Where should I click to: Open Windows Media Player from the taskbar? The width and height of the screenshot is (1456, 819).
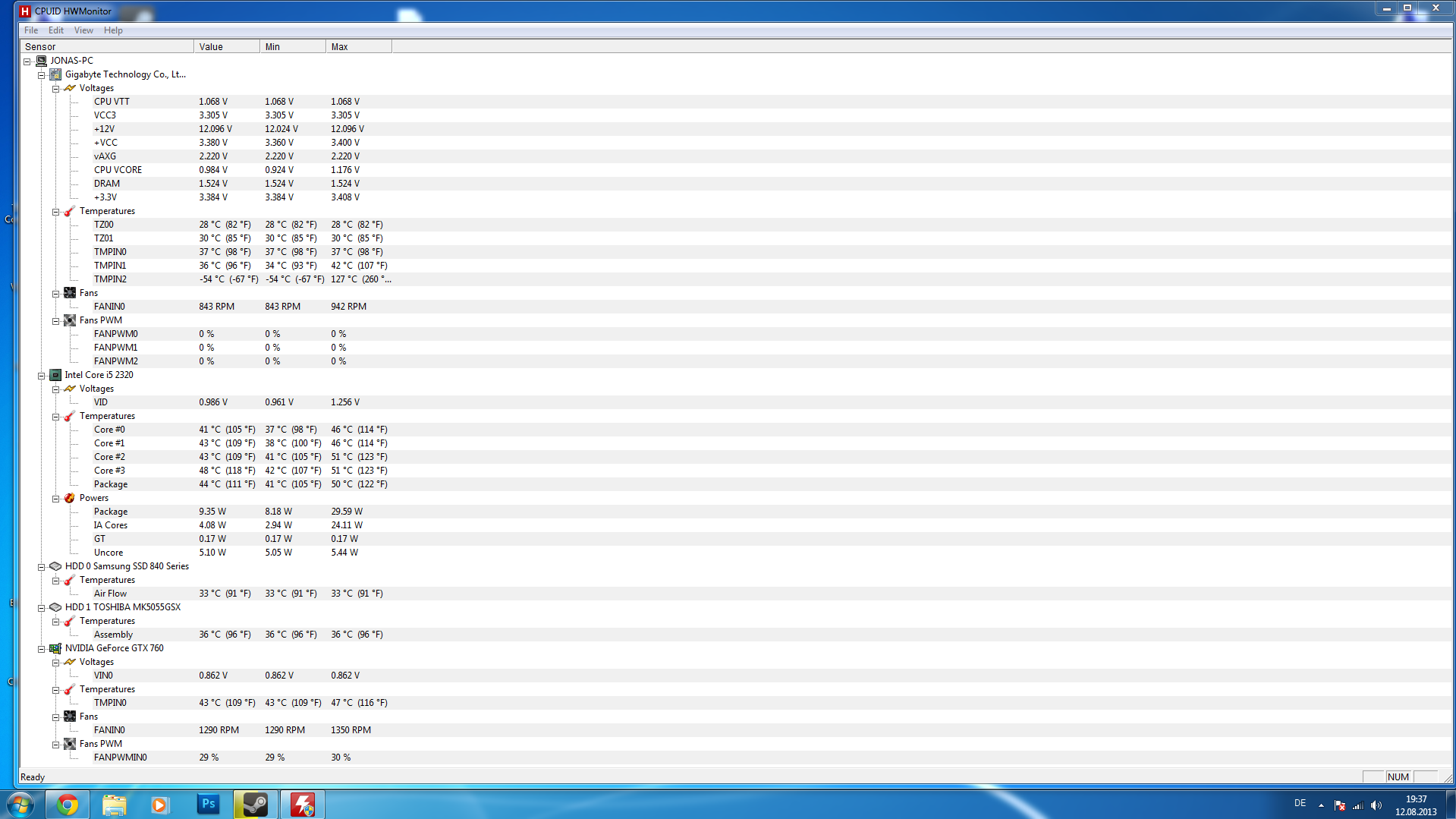coord(160,805)
